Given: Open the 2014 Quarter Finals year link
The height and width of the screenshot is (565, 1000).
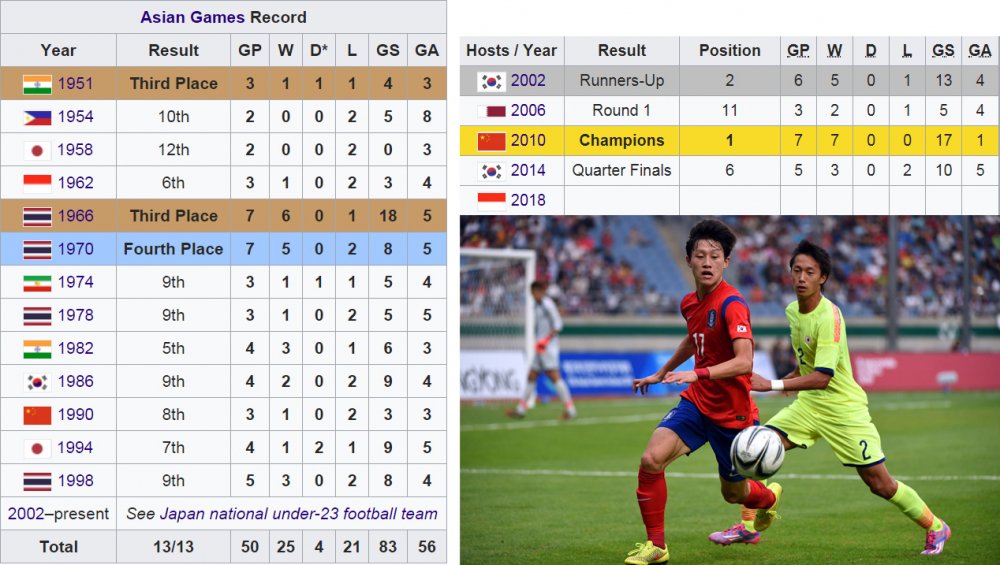Looking at the screenshot, I should [528, 171].
